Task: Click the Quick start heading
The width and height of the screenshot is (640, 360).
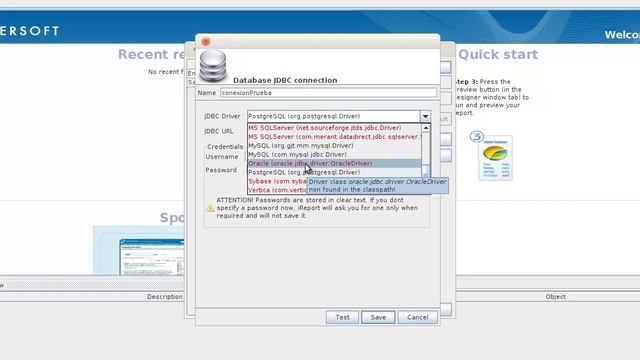Action: point(498,54)
